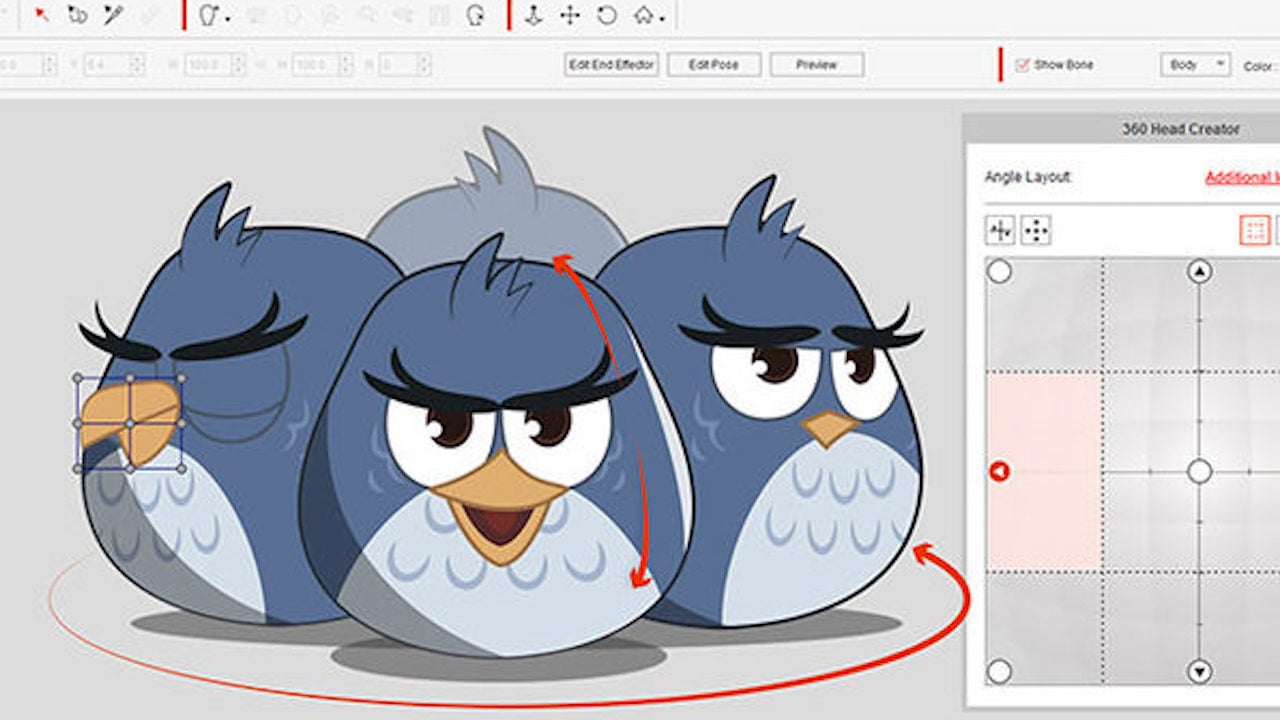Screen dimensions: 1280x720
Task: Click the four-direction dots icon under Angle Layout
Action: [x=1036, y=231]
